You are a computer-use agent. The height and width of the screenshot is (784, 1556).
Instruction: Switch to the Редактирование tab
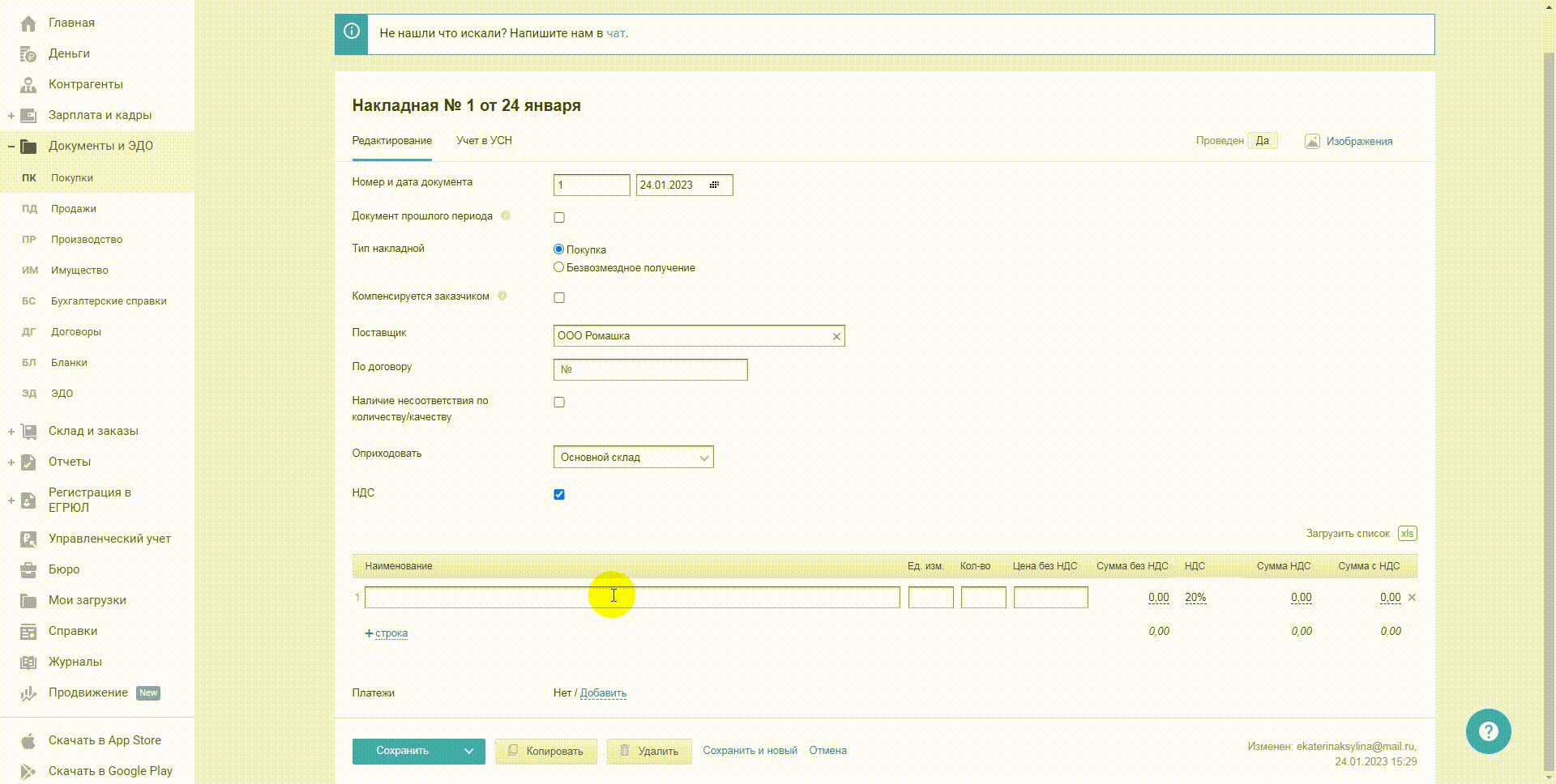click(391, 141)
